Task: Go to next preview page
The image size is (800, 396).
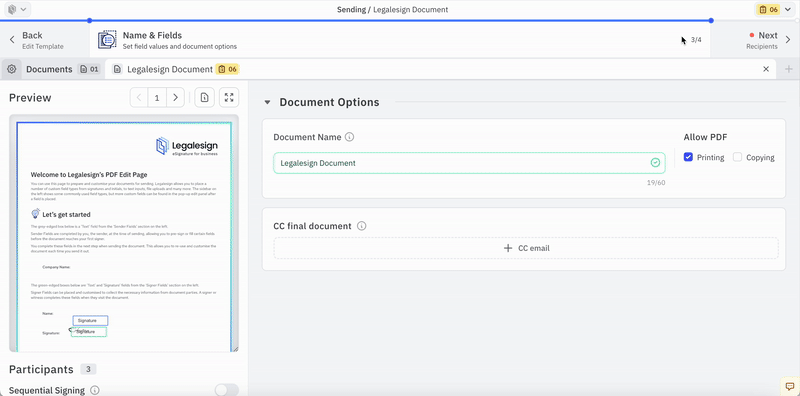Action: pyautogui.click(x=175, y=97)
